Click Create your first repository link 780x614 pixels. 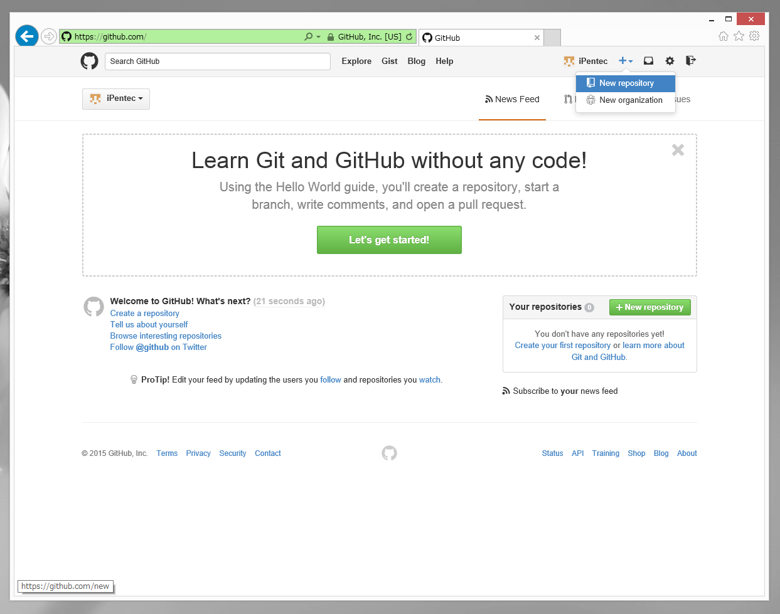tap(562, 345)
